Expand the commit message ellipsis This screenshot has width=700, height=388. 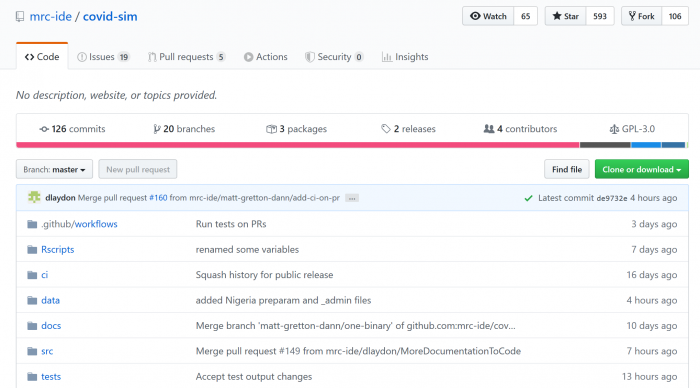point(352,198)
